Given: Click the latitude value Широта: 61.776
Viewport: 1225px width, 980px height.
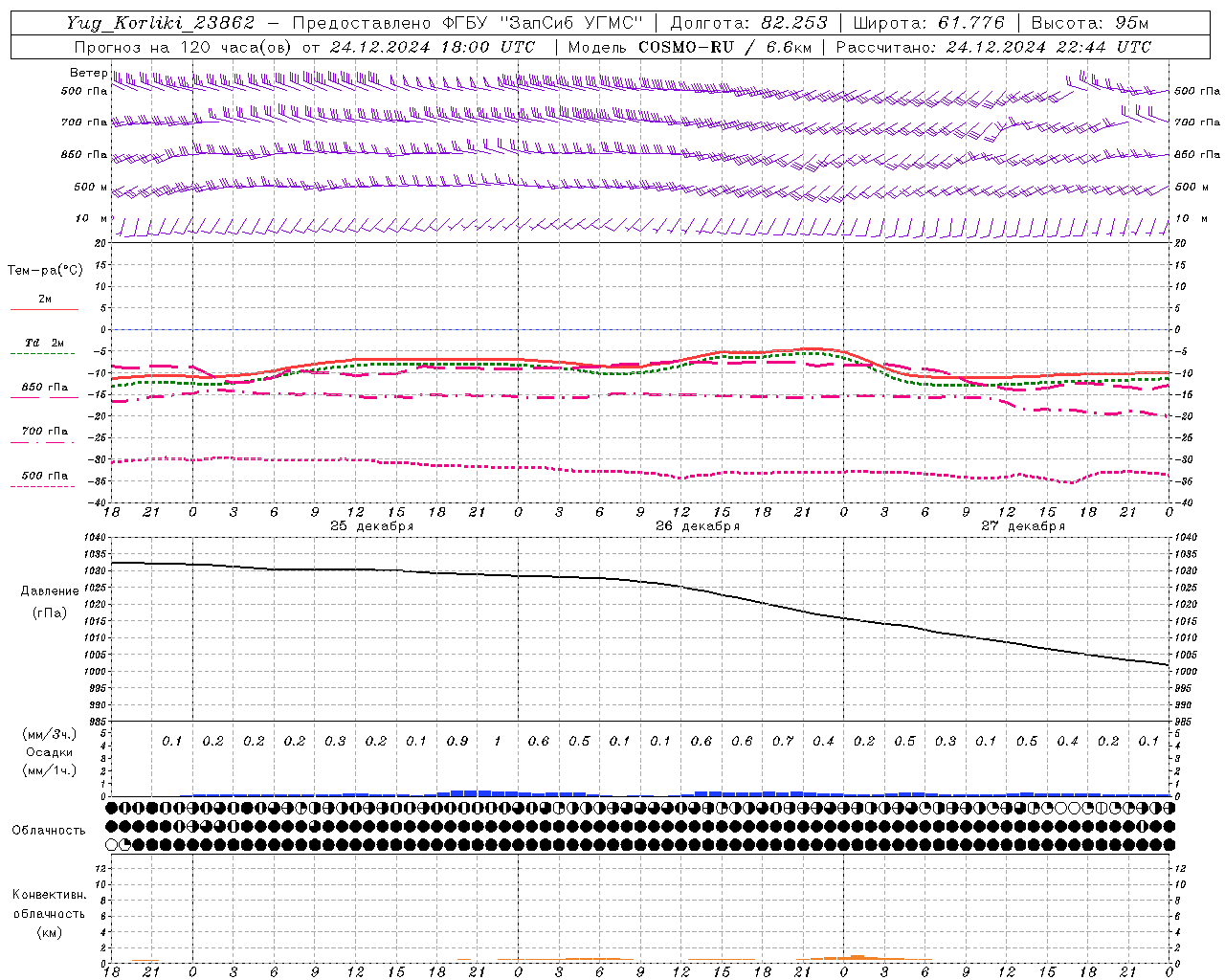Looking at the screenshot, I should pos(928,23).
